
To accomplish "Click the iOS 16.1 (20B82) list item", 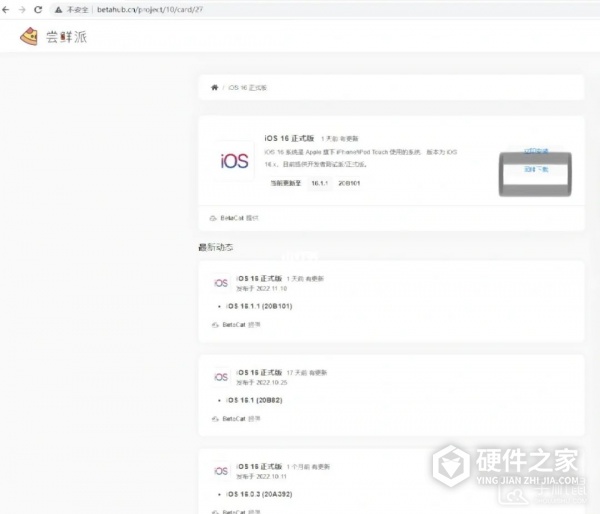I will [x=254, y=400].
